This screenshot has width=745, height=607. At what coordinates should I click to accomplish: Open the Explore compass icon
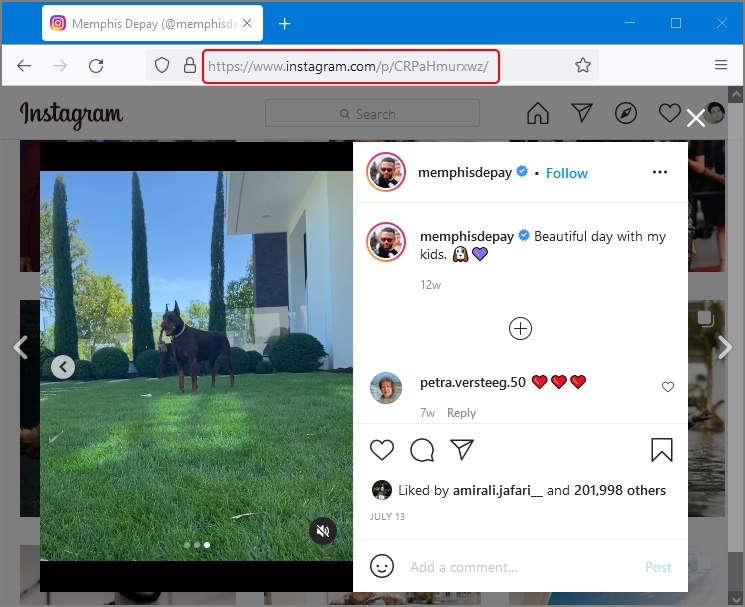626,113
